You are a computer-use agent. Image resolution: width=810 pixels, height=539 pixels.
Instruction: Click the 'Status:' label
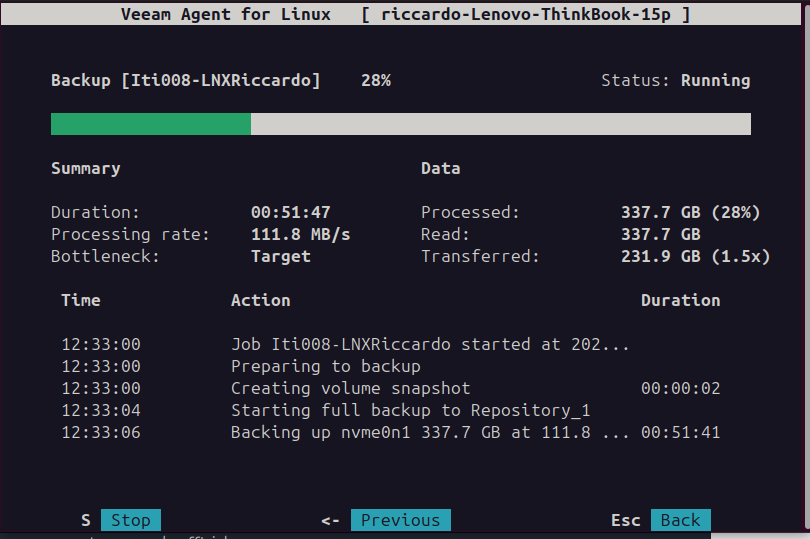pyautogui.click(x=635, y=81)
